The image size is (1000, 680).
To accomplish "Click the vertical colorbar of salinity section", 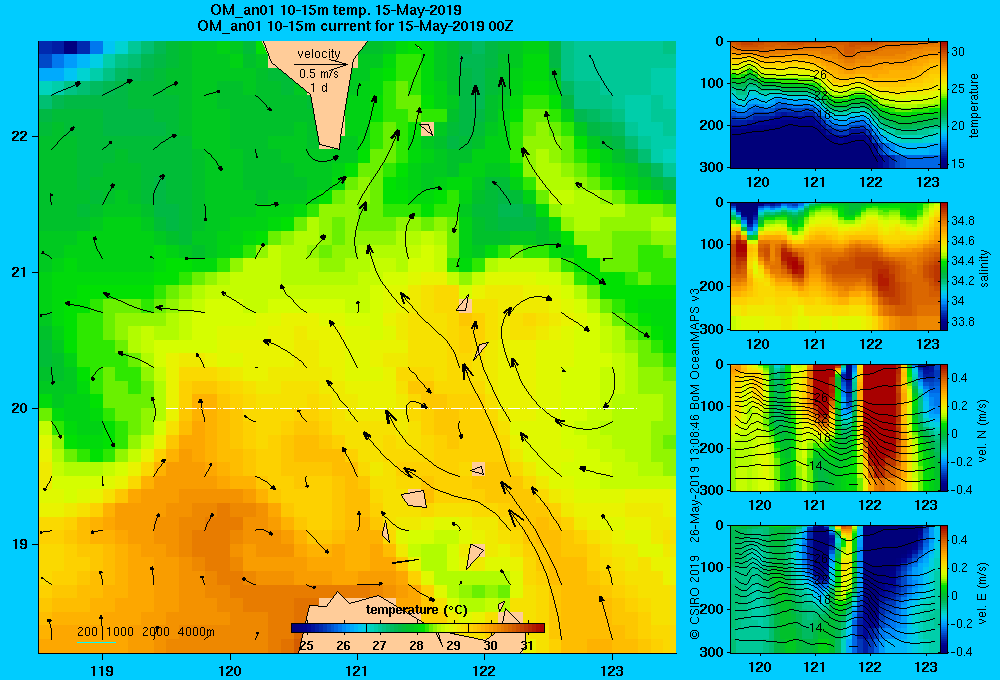I will pos(945,266).
